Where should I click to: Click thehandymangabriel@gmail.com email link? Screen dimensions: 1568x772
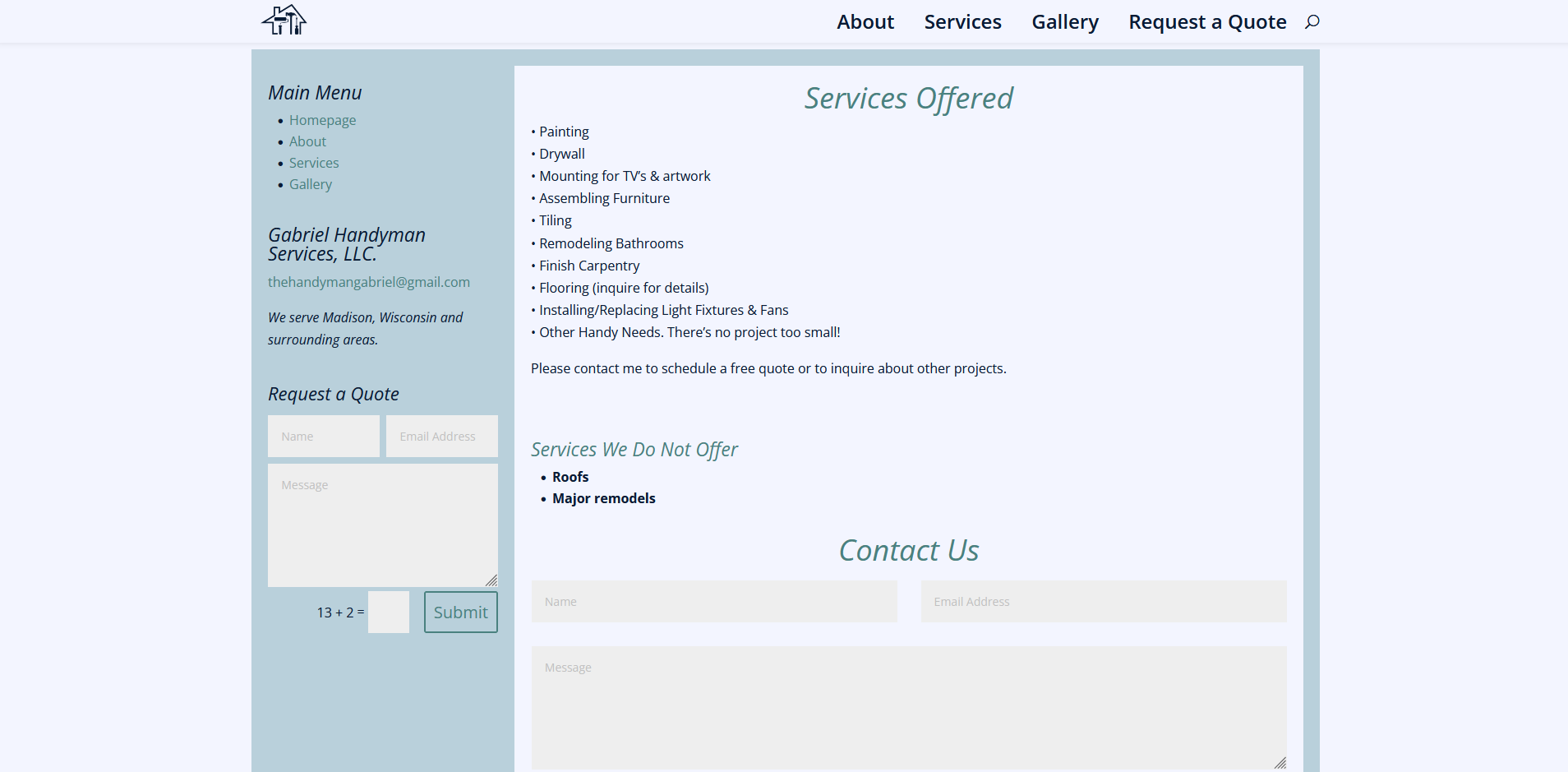(x=369, y=282)
